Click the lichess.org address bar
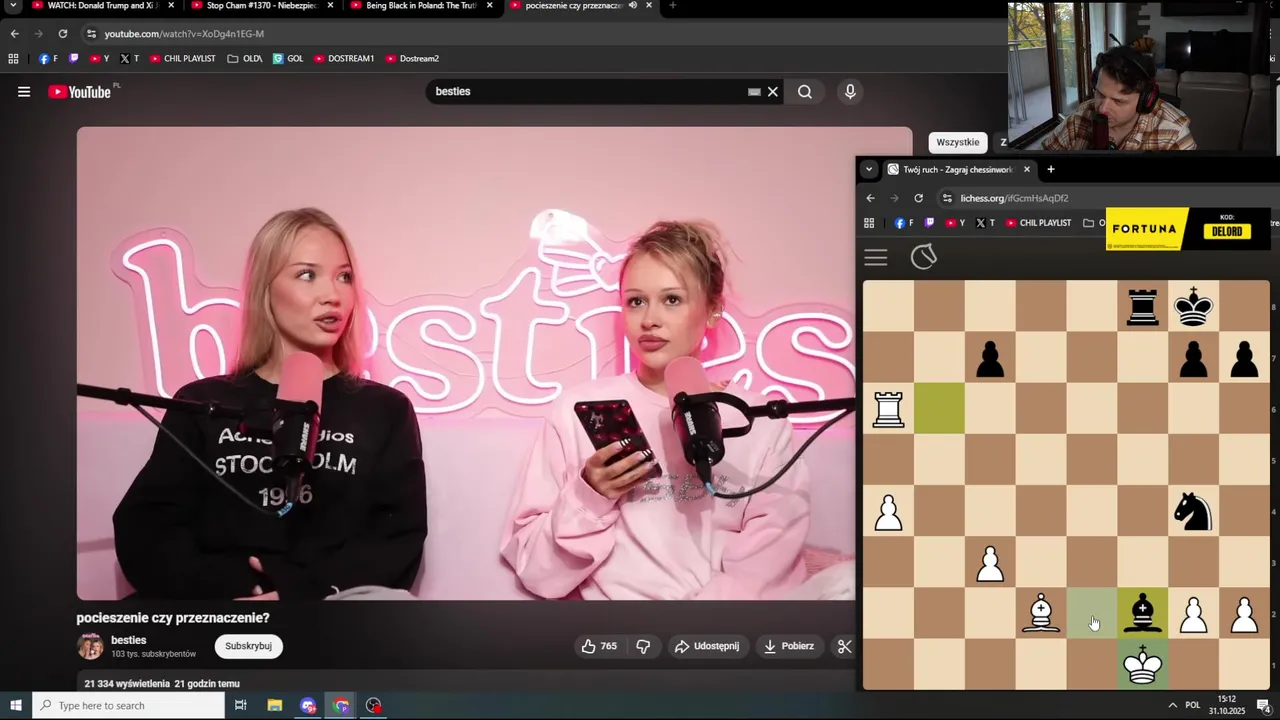 1014,198
